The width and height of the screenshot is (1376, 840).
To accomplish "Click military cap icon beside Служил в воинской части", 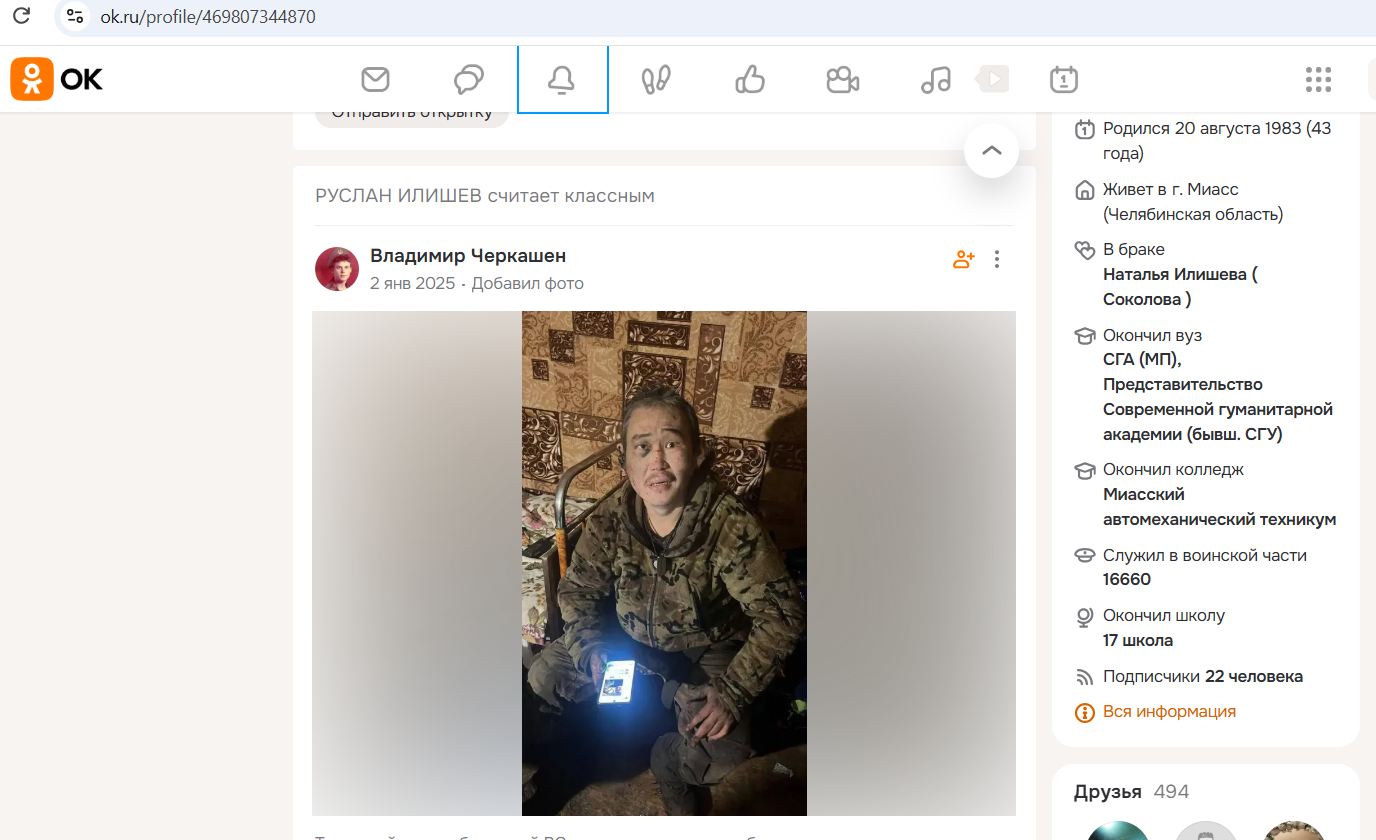I will tap(1084, 556).
